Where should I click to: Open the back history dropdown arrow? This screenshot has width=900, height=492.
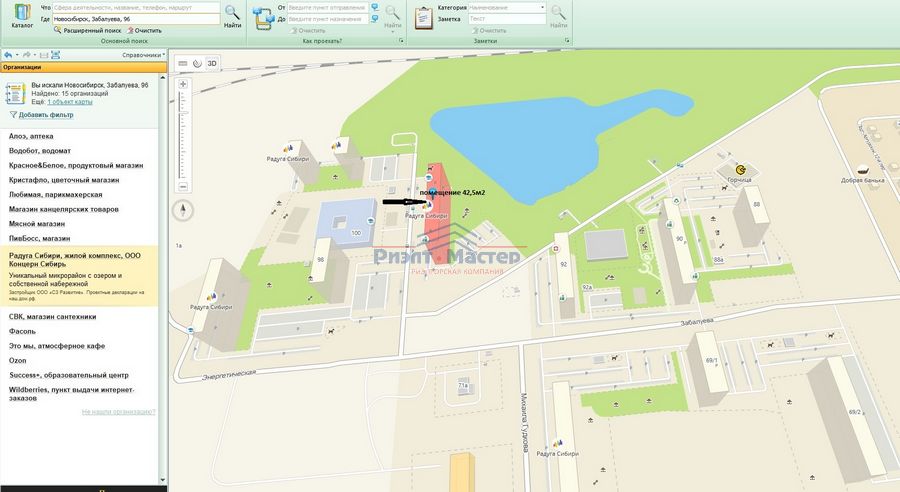(17, 55)
